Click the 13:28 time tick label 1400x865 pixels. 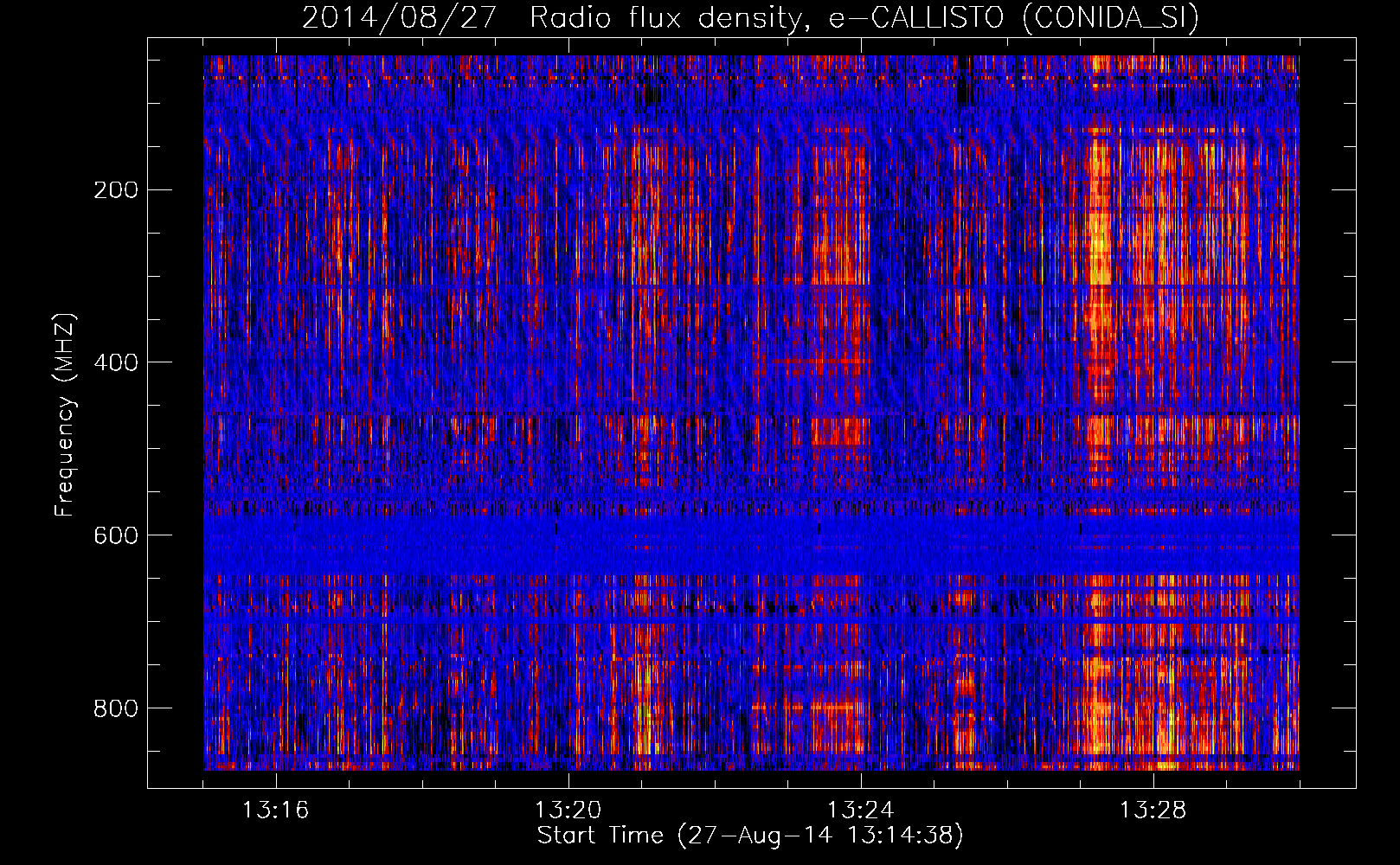(x=1153, y=811)
